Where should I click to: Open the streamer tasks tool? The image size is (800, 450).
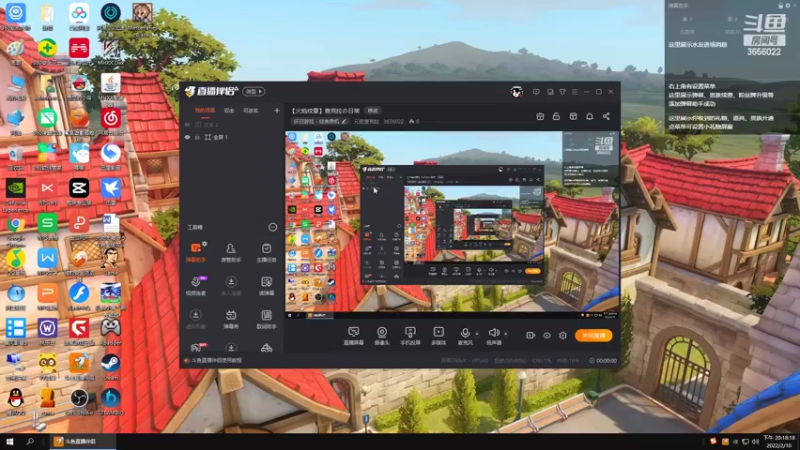[266, 252]
